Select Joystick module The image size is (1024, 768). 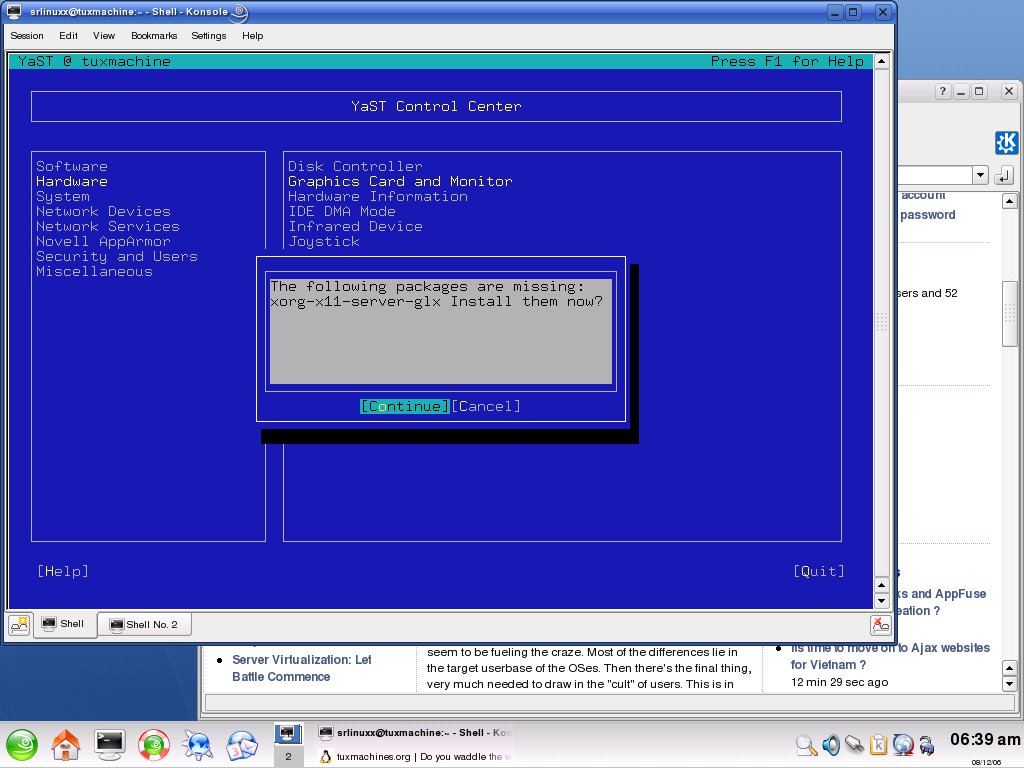[324, 242]
